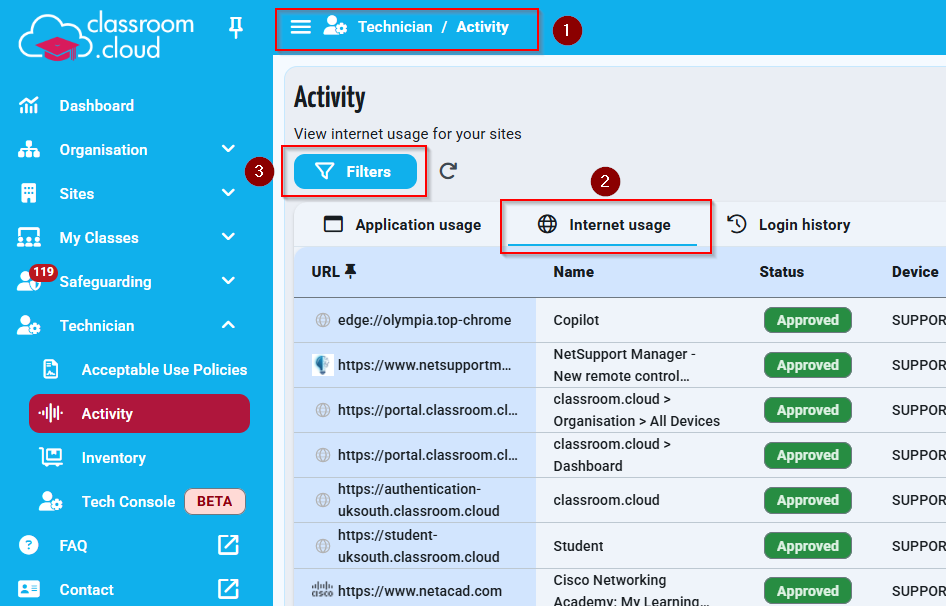
Task: Open Acceptable Use Policies page
Action: pyautogui.click(x=164, y=369)
